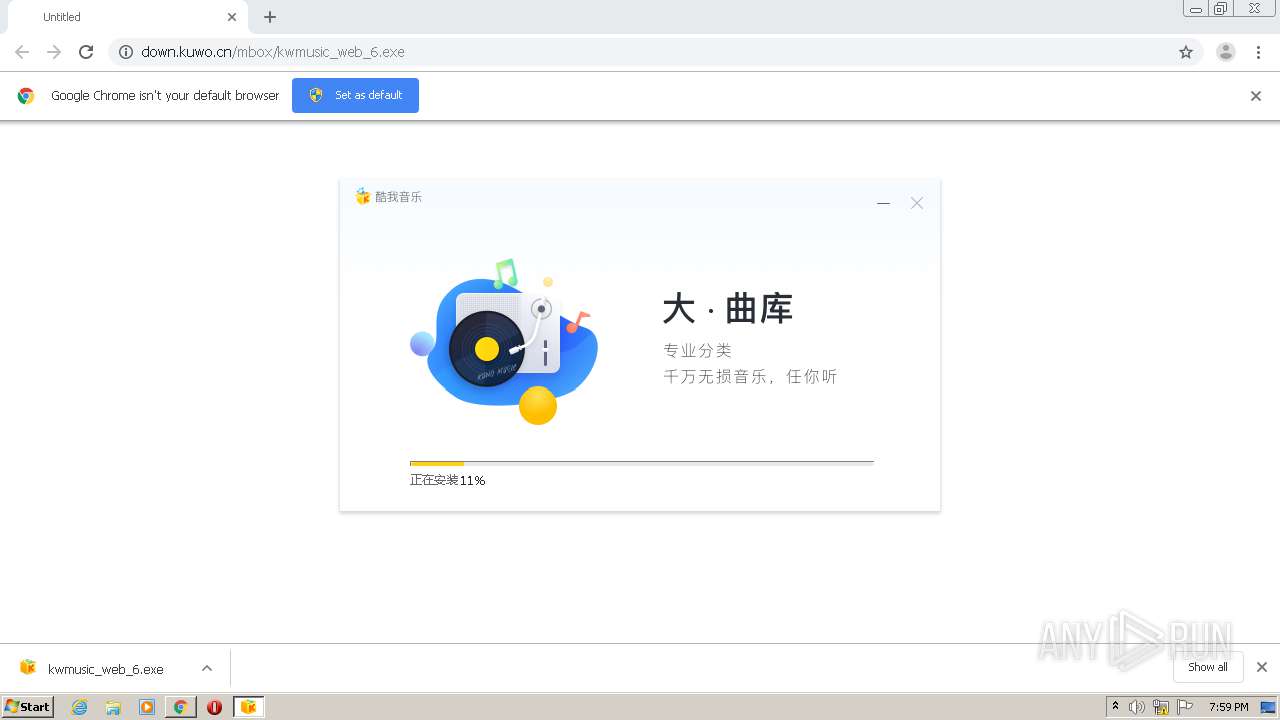This screenshot has height=720, width=1280.
Task: Set Chrome as default browser
Action: tap(355, 95)
